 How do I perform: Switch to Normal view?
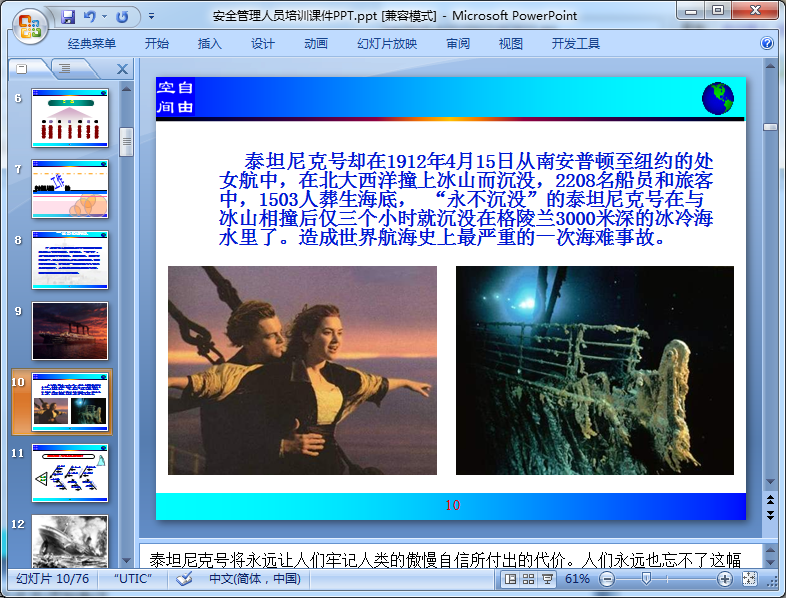(510, 579)
